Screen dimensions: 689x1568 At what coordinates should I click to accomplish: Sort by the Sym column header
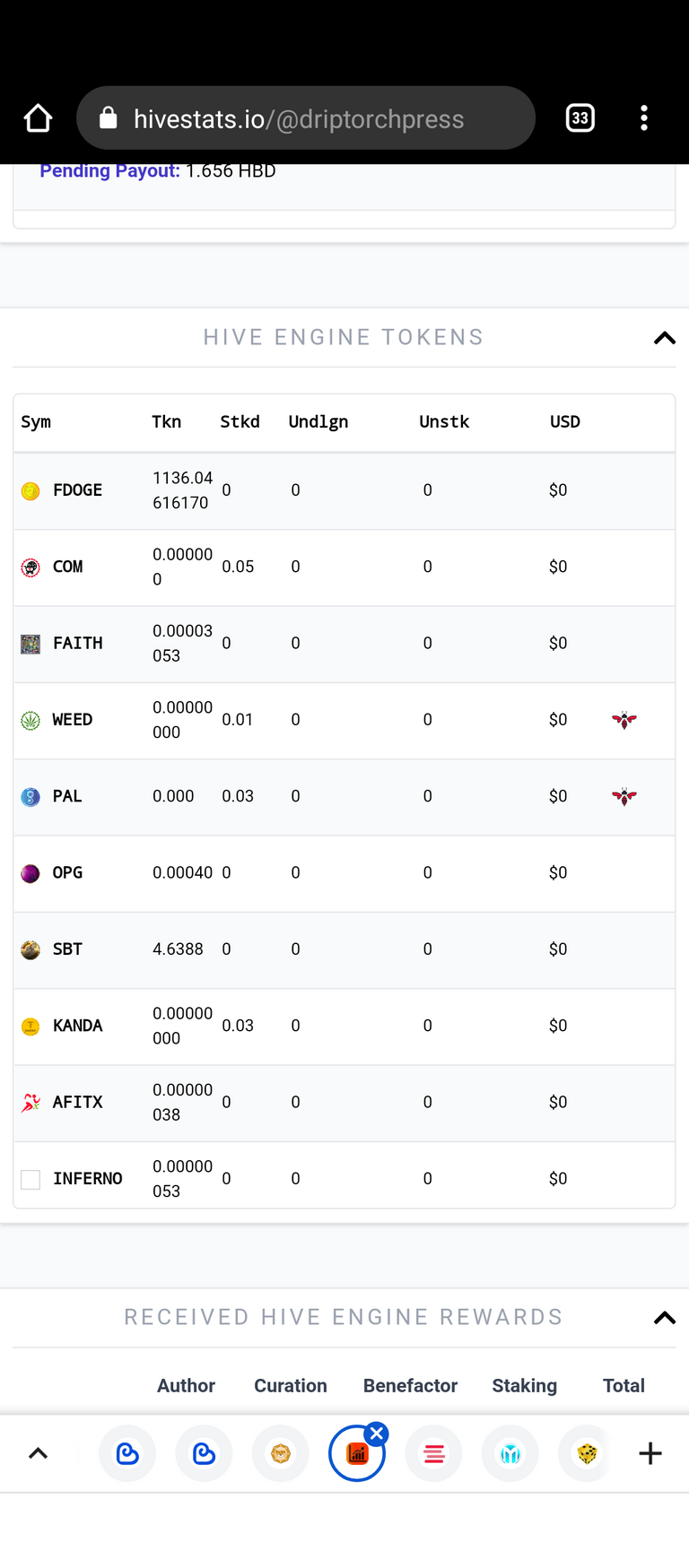tap(36, 422)
